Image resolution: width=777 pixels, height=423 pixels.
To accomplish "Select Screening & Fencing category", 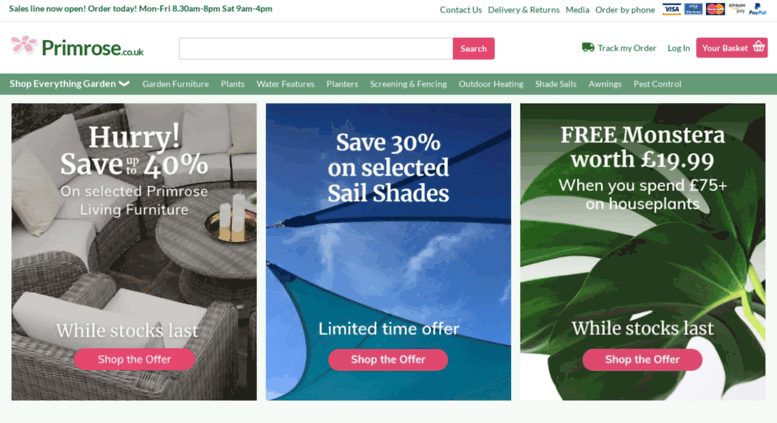I will coord(408,84).
